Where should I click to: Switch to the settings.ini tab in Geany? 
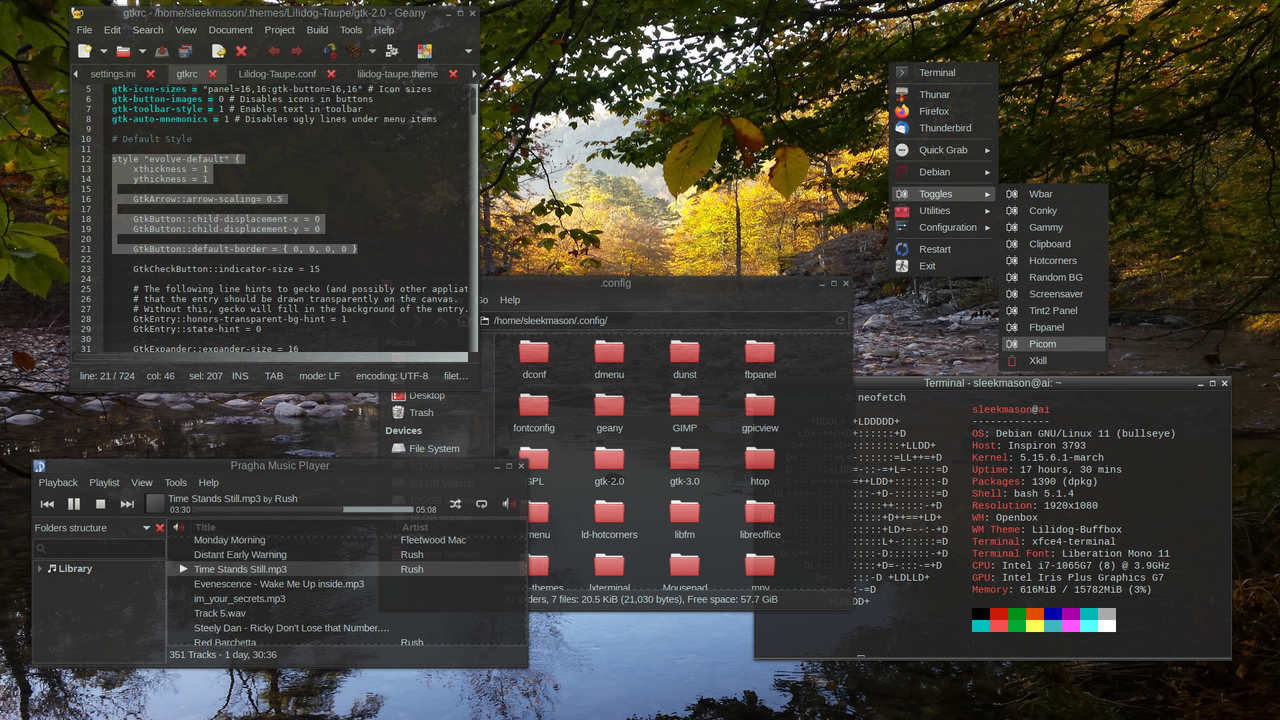coord(113,74)
